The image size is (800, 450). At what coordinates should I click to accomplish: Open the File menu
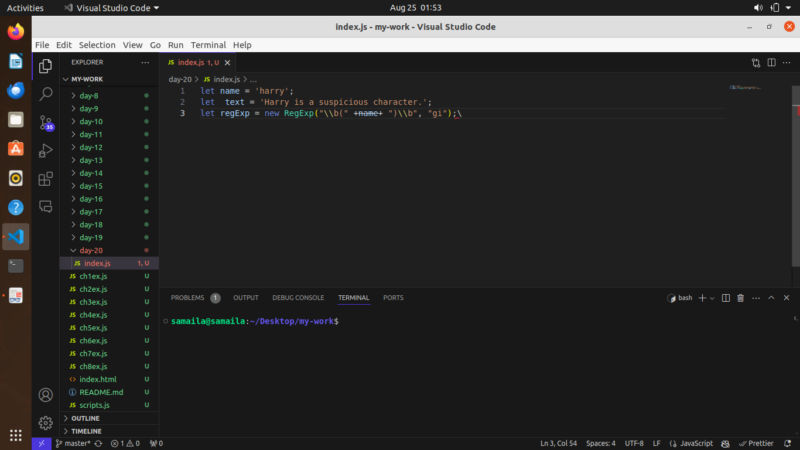[x=42, y=45]
